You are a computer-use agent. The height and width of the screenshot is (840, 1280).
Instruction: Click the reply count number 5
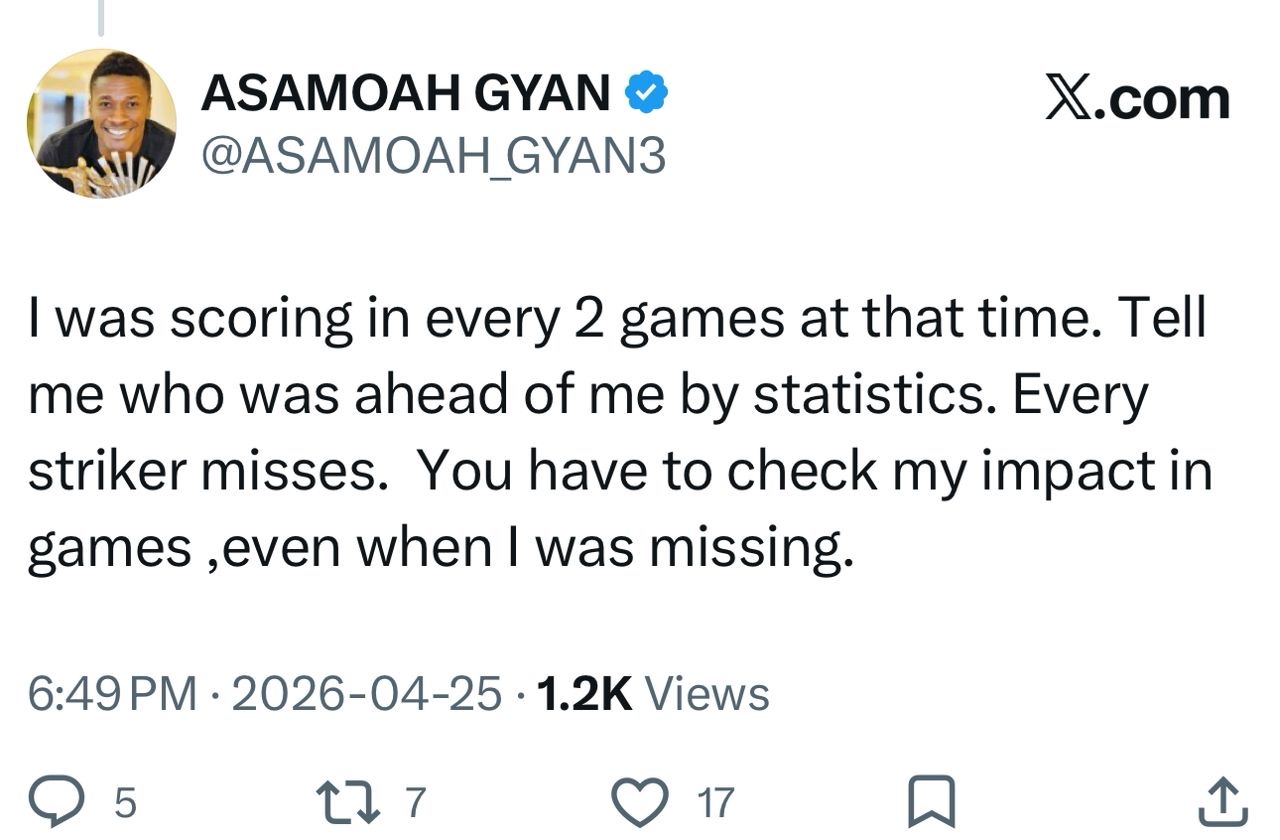point(126,802)
